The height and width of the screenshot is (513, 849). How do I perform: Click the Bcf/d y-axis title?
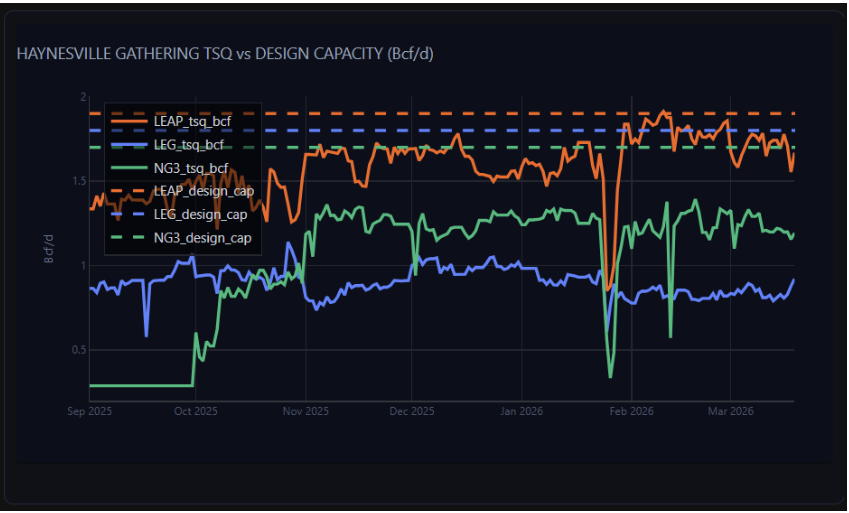click(48, 249)
